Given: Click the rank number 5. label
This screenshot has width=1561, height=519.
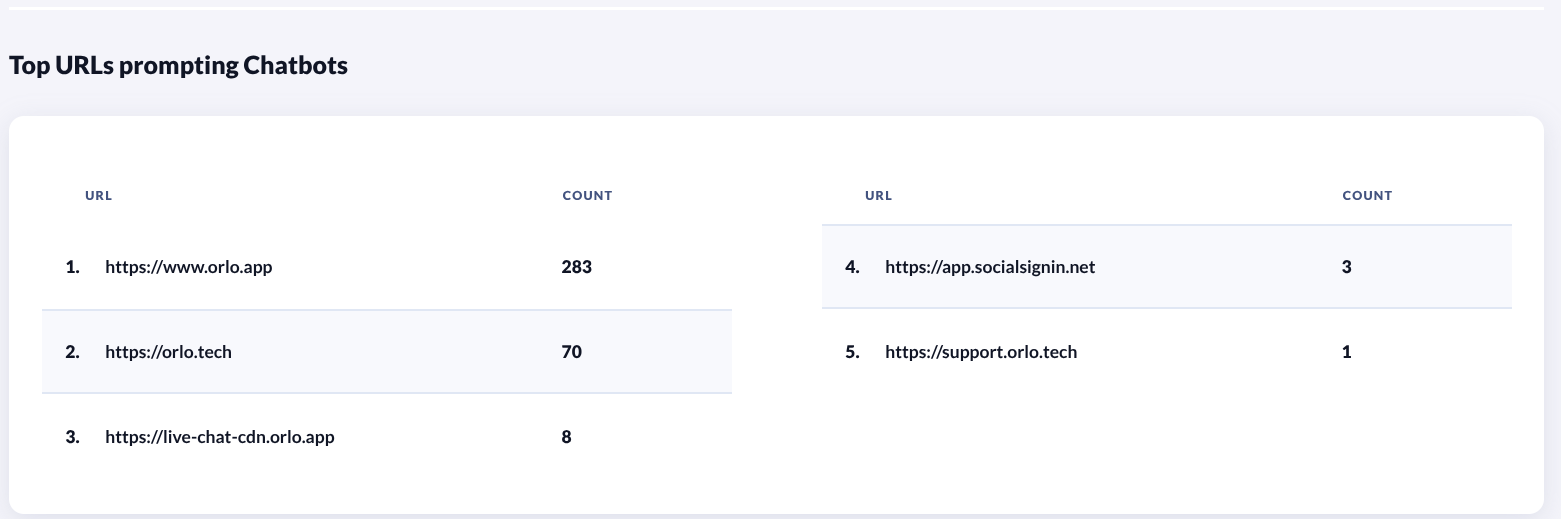Looking at the screenshot, I should (x=852, y=352).
